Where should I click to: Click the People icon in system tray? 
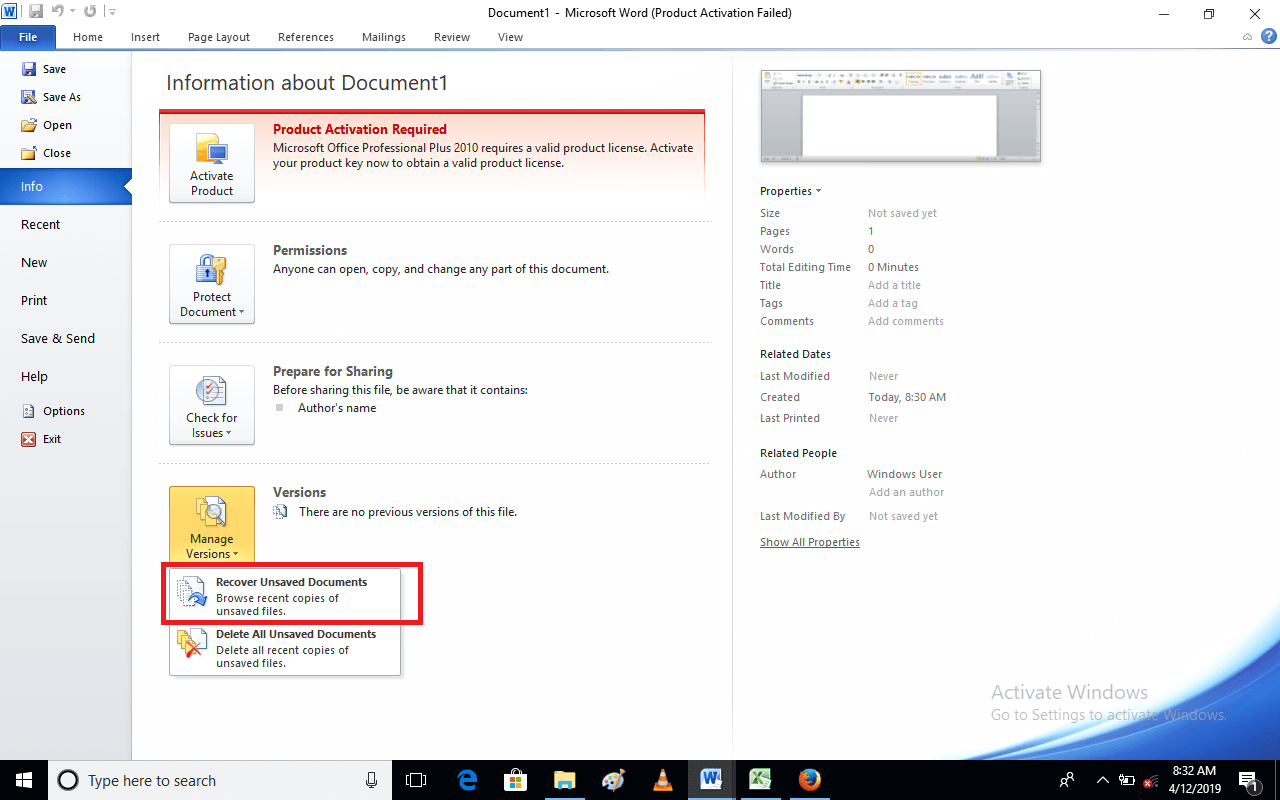coord(1068,780)
